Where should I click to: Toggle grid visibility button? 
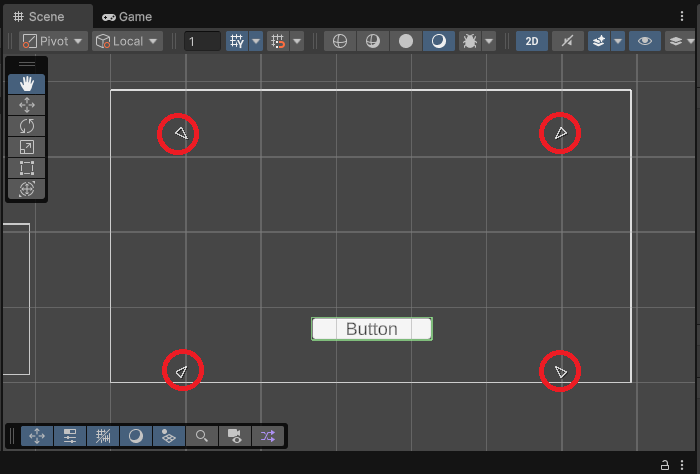point(237,42)
